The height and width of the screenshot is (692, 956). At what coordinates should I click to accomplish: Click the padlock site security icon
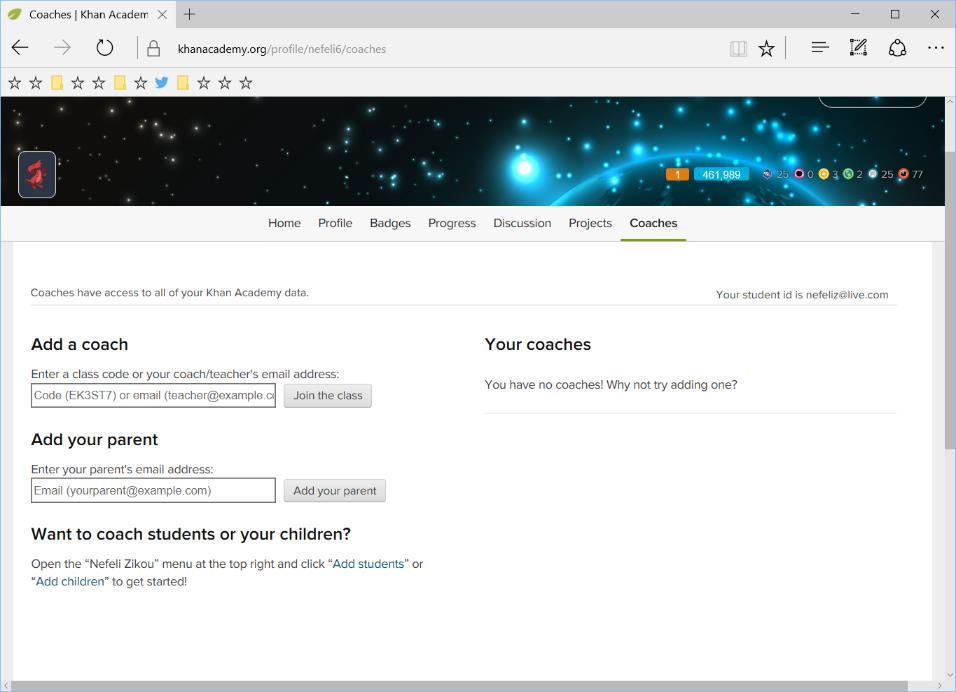[x=154, y=48]
